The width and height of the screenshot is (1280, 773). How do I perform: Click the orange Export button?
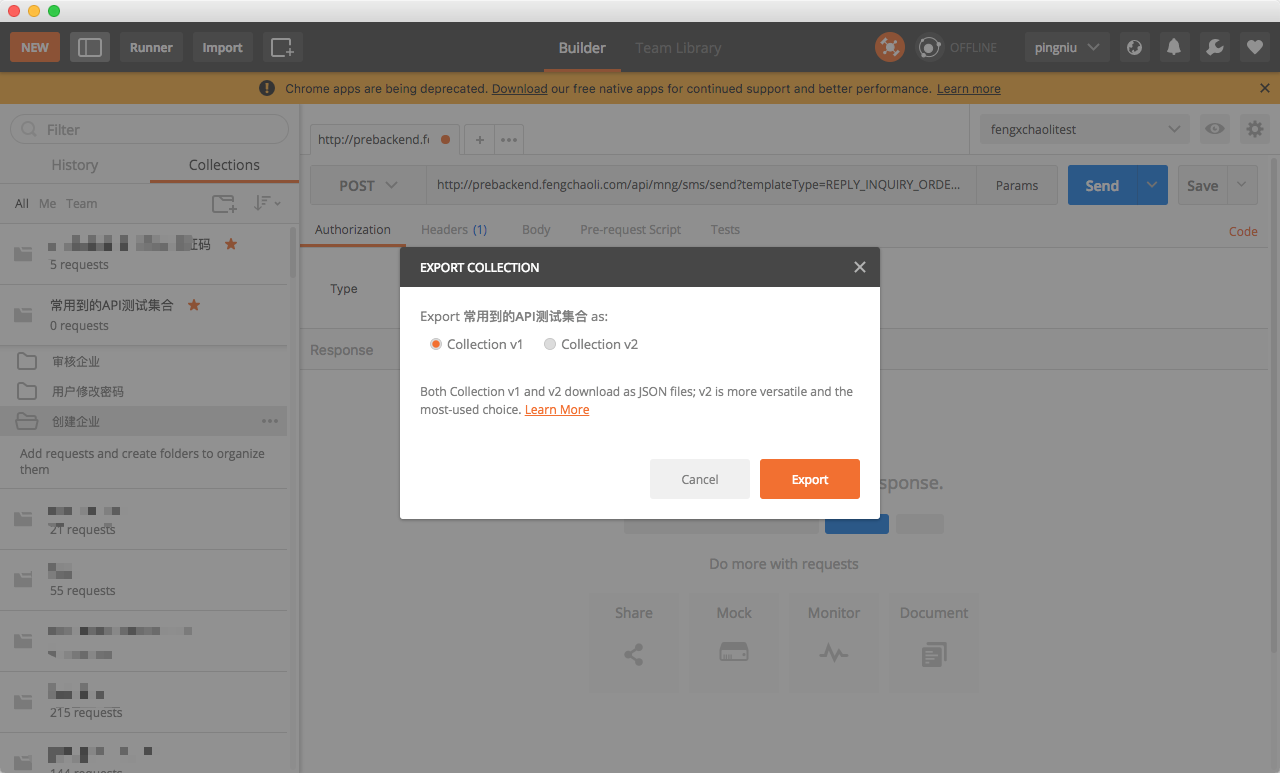point(810,479)
